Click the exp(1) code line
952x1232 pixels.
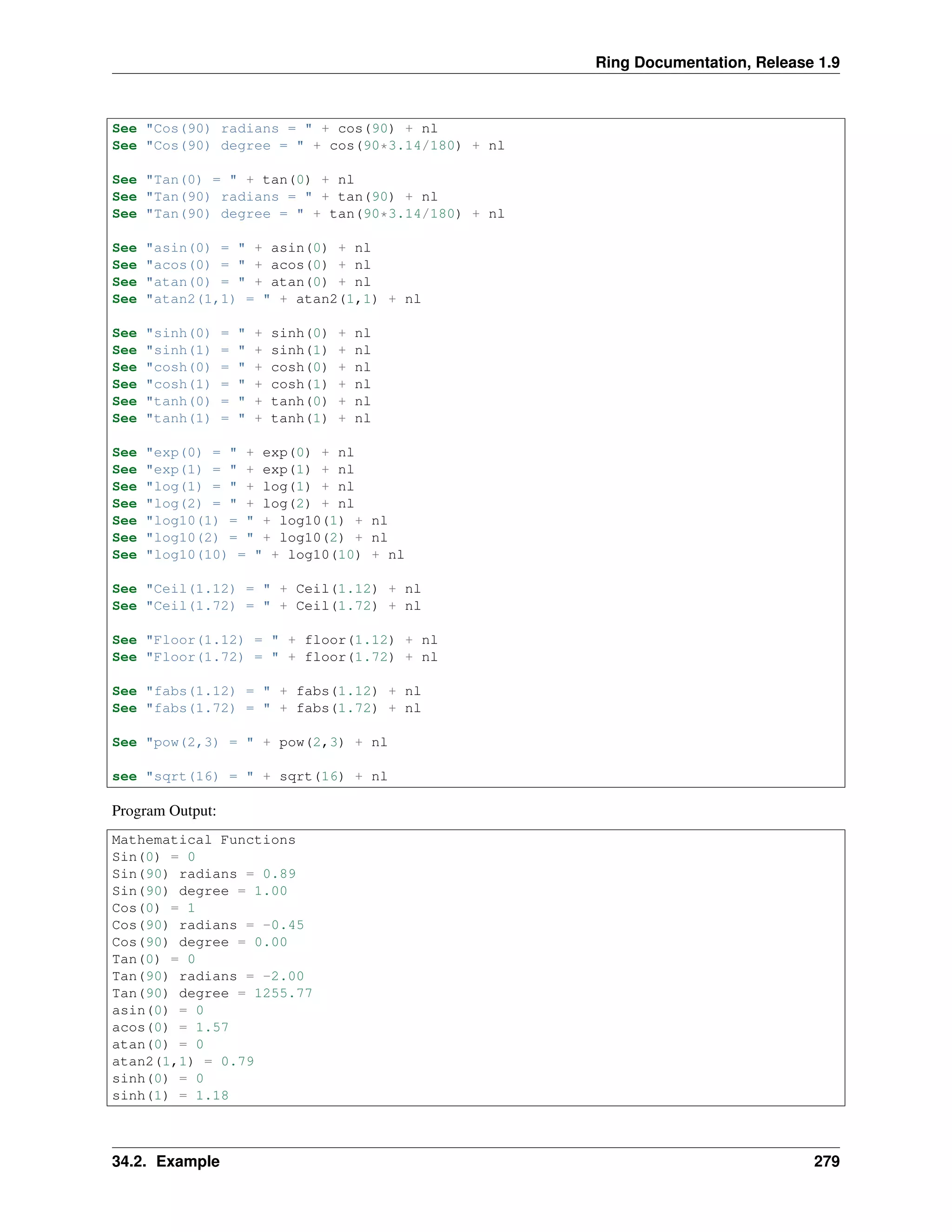coord(232,470)
